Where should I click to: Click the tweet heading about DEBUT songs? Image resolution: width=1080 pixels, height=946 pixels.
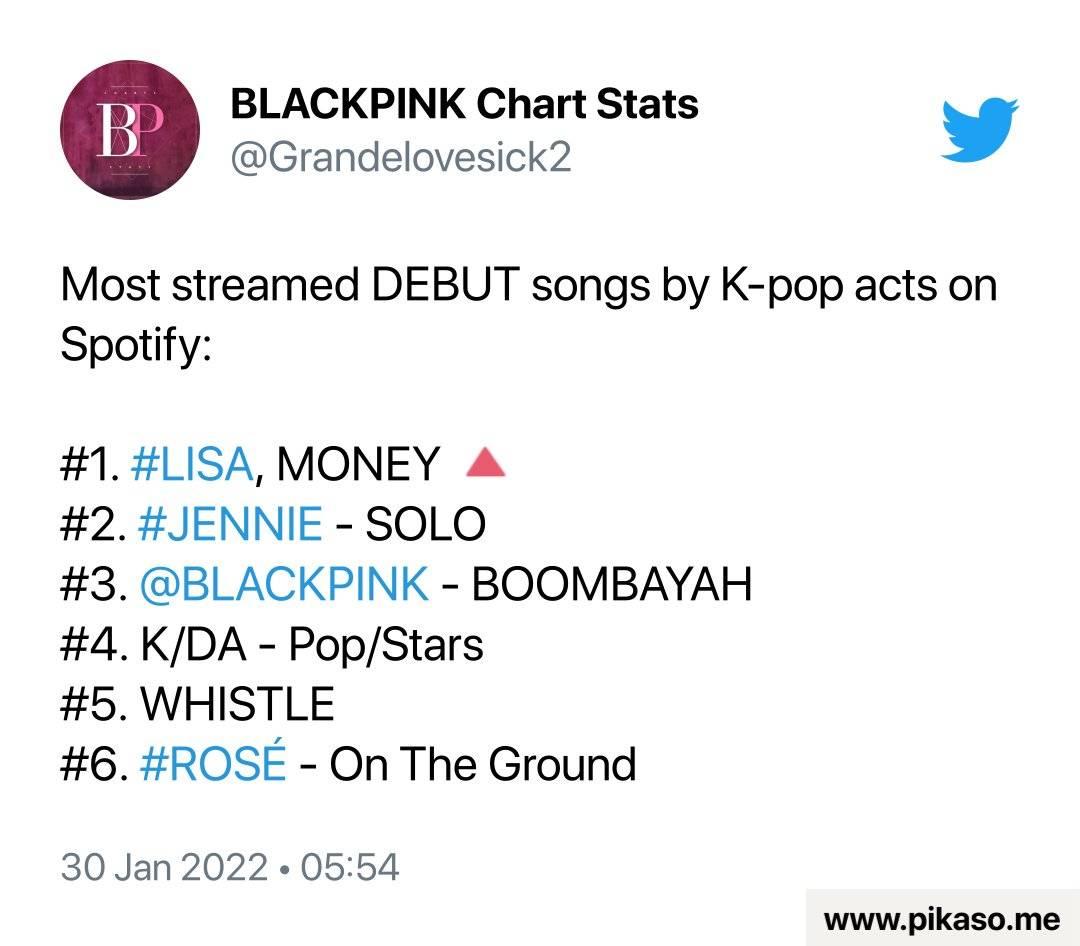pyautogui.click(x=528, y=314)
